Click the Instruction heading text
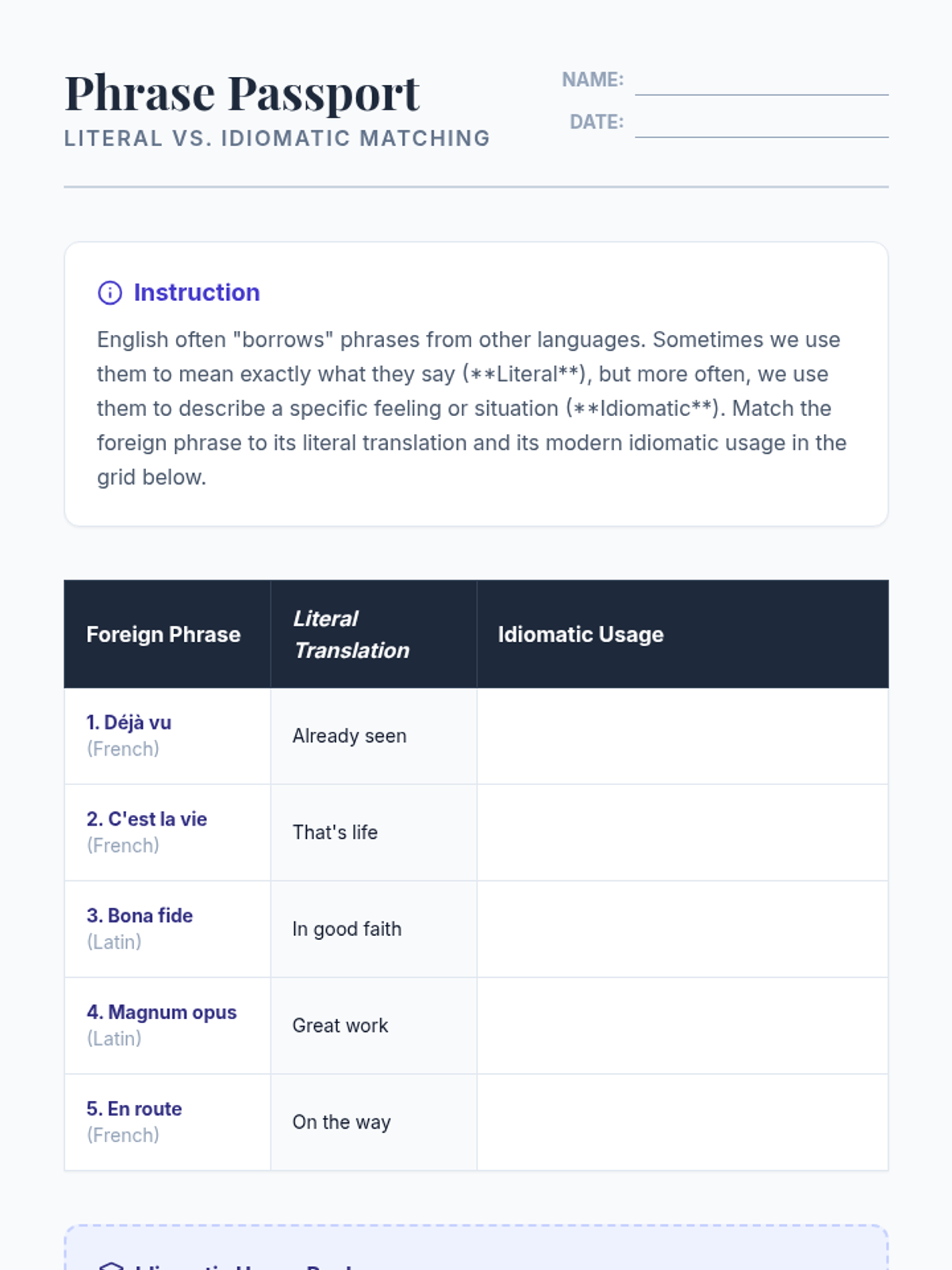 [x=196, y=293]
